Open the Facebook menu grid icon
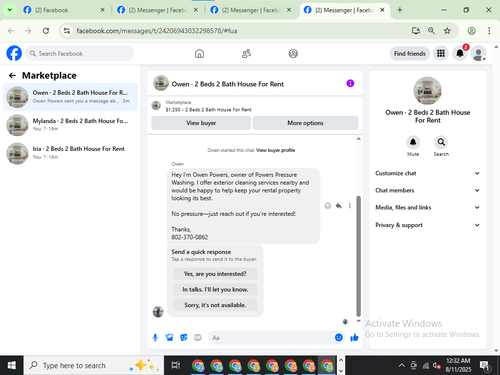Viewport: 500px width, 375px height. click(x=441, y=53)
